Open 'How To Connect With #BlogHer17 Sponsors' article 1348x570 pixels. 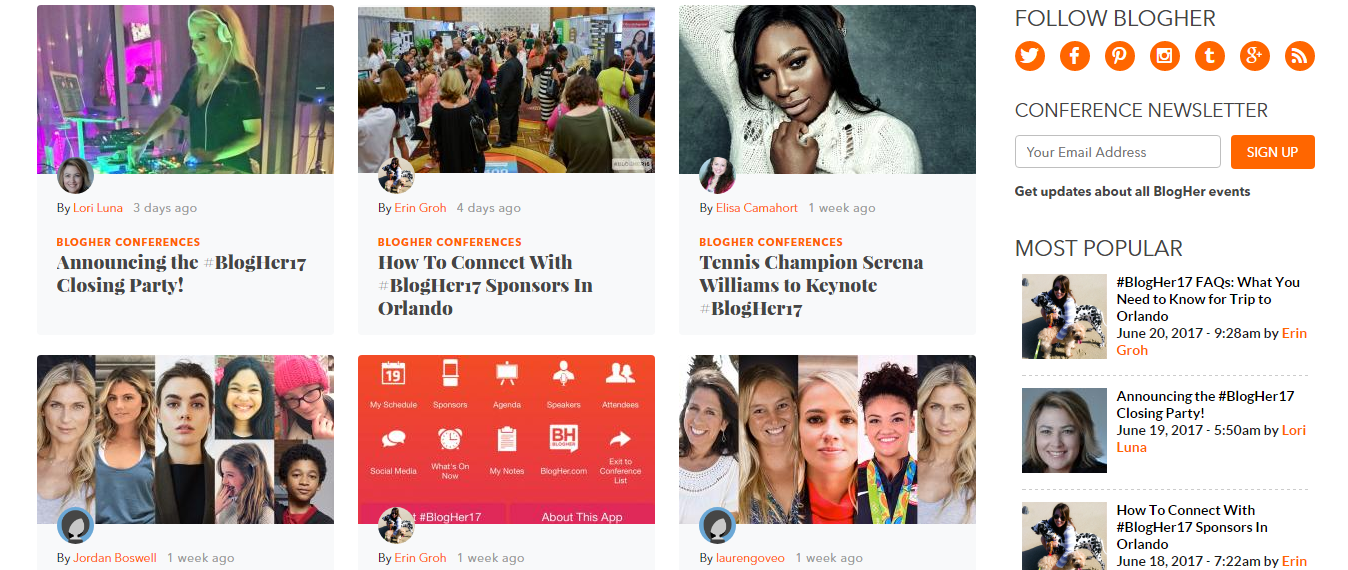click(485, 285)
